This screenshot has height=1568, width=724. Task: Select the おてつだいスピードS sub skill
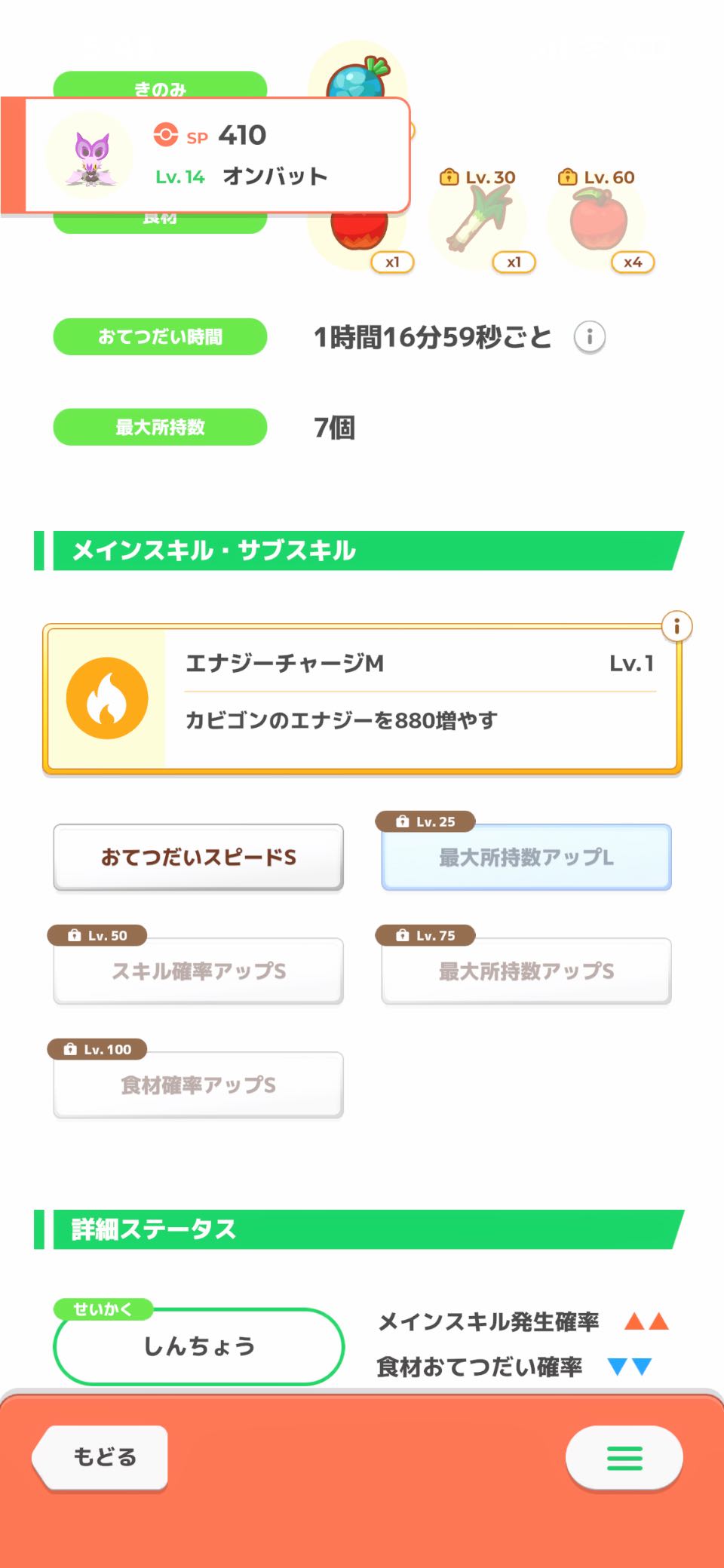(198, 858)
